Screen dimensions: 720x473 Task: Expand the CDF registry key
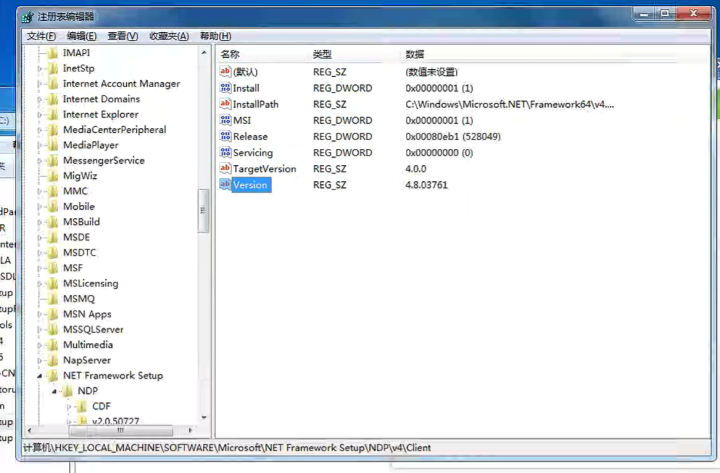pos(70,407)
